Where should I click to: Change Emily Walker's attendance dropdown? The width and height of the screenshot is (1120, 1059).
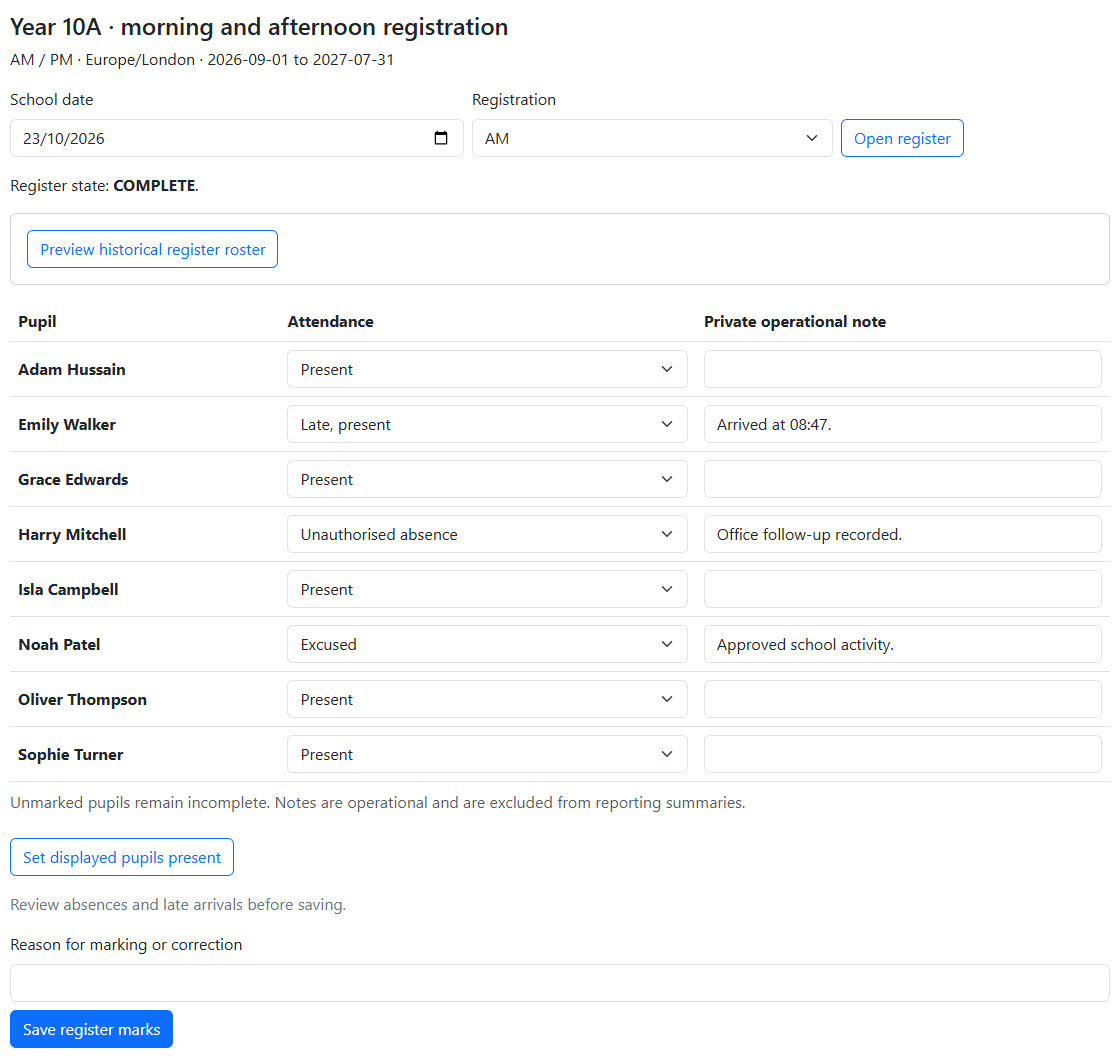point(487,424)
